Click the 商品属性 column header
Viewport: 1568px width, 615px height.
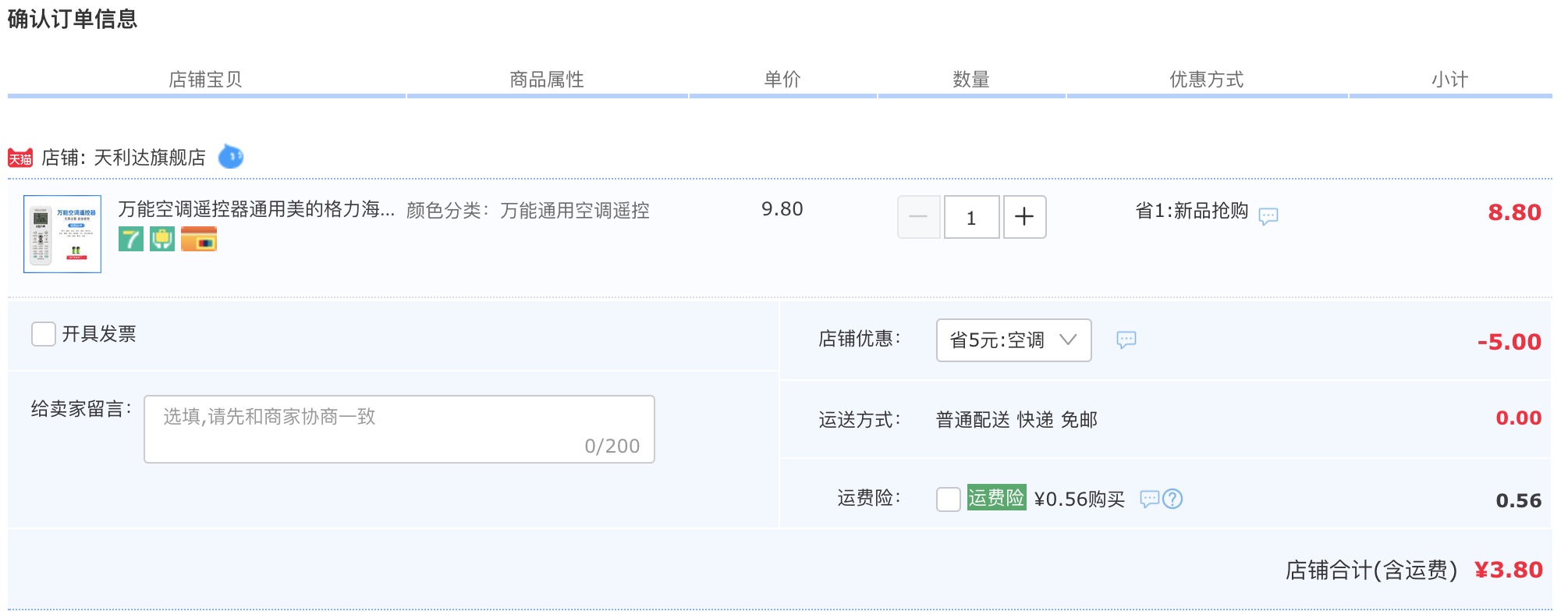click(x=547, y=80)
